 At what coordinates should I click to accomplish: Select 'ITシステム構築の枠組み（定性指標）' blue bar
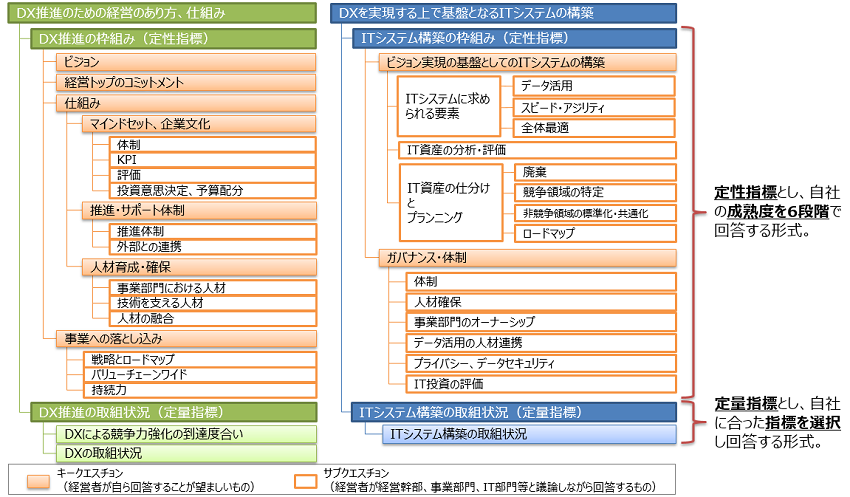(514, 38)
